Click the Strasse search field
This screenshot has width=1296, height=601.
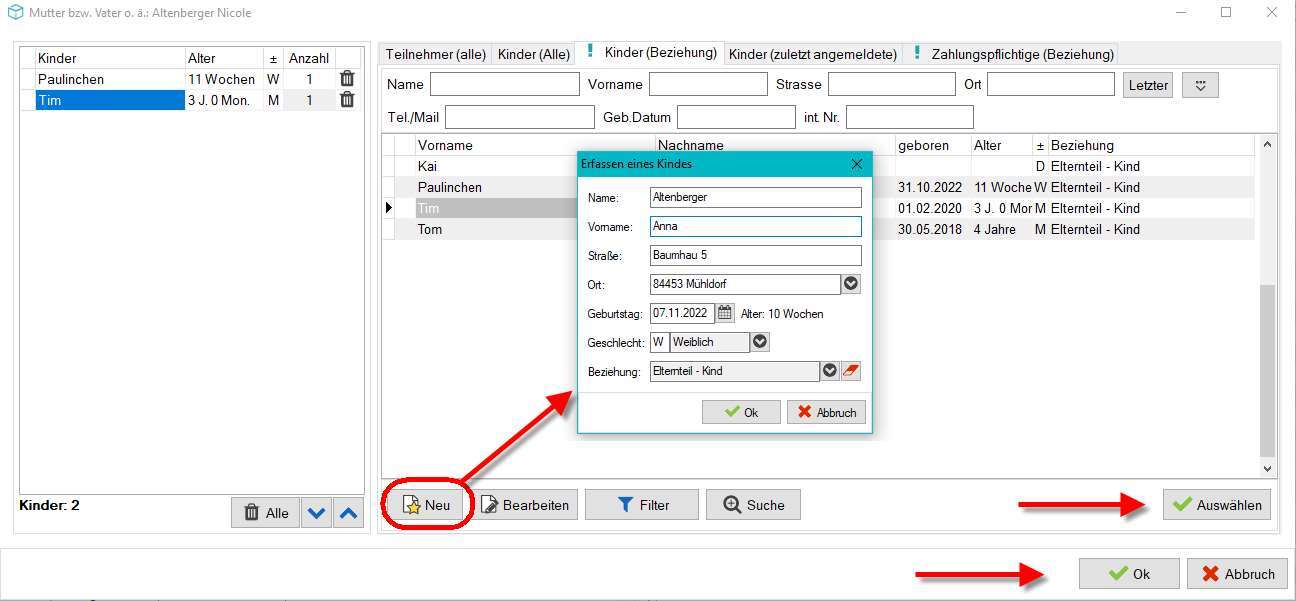(x=892, y=84)
